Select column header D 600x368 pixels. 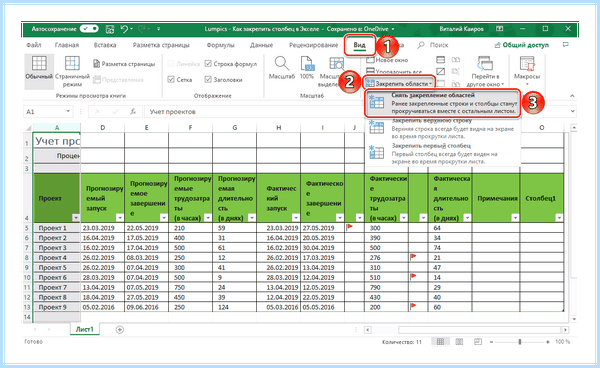tap(103, 128)
